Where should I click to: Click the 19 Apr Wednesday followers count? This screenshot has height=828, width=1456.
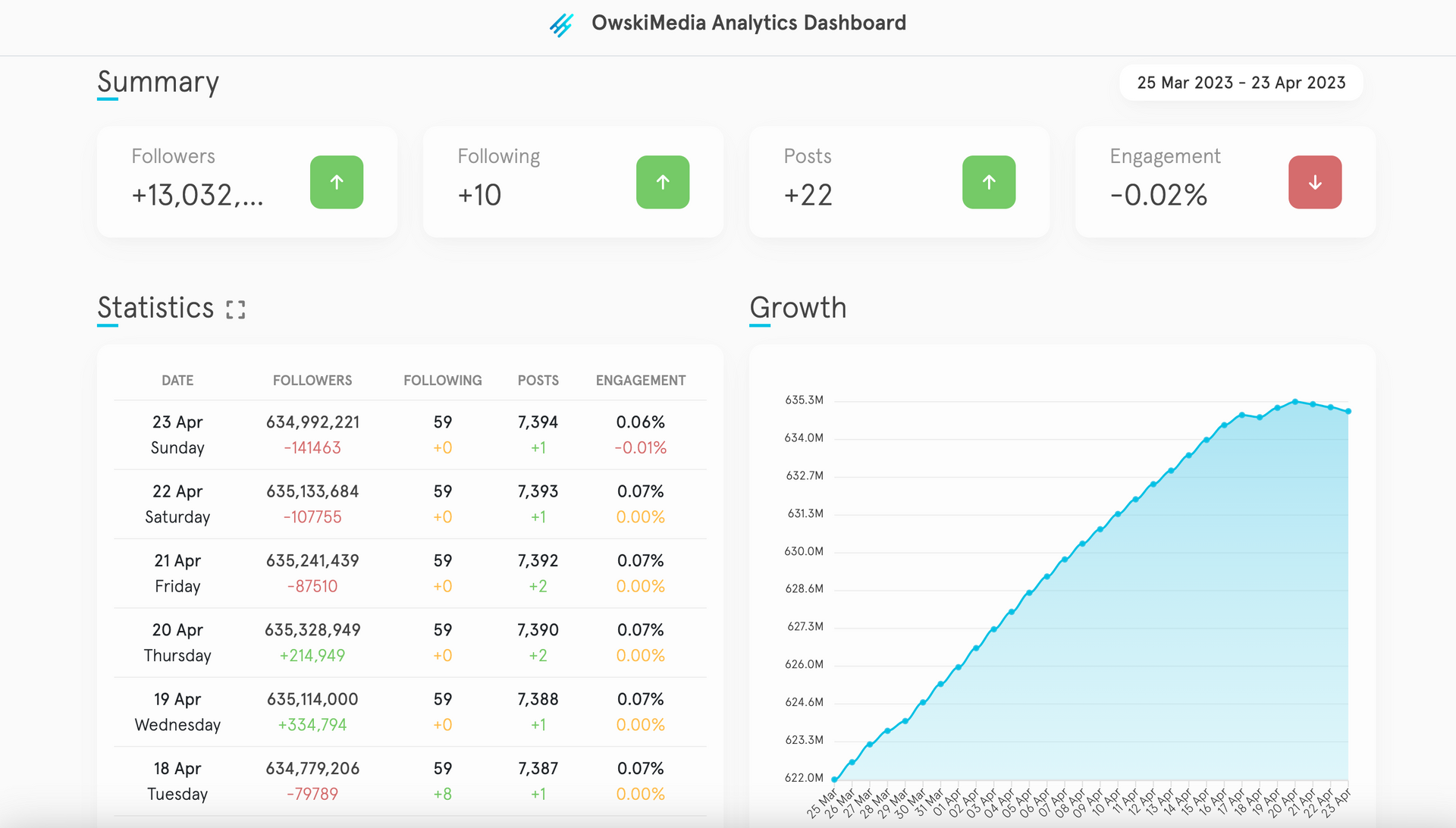tap(312, 699)
